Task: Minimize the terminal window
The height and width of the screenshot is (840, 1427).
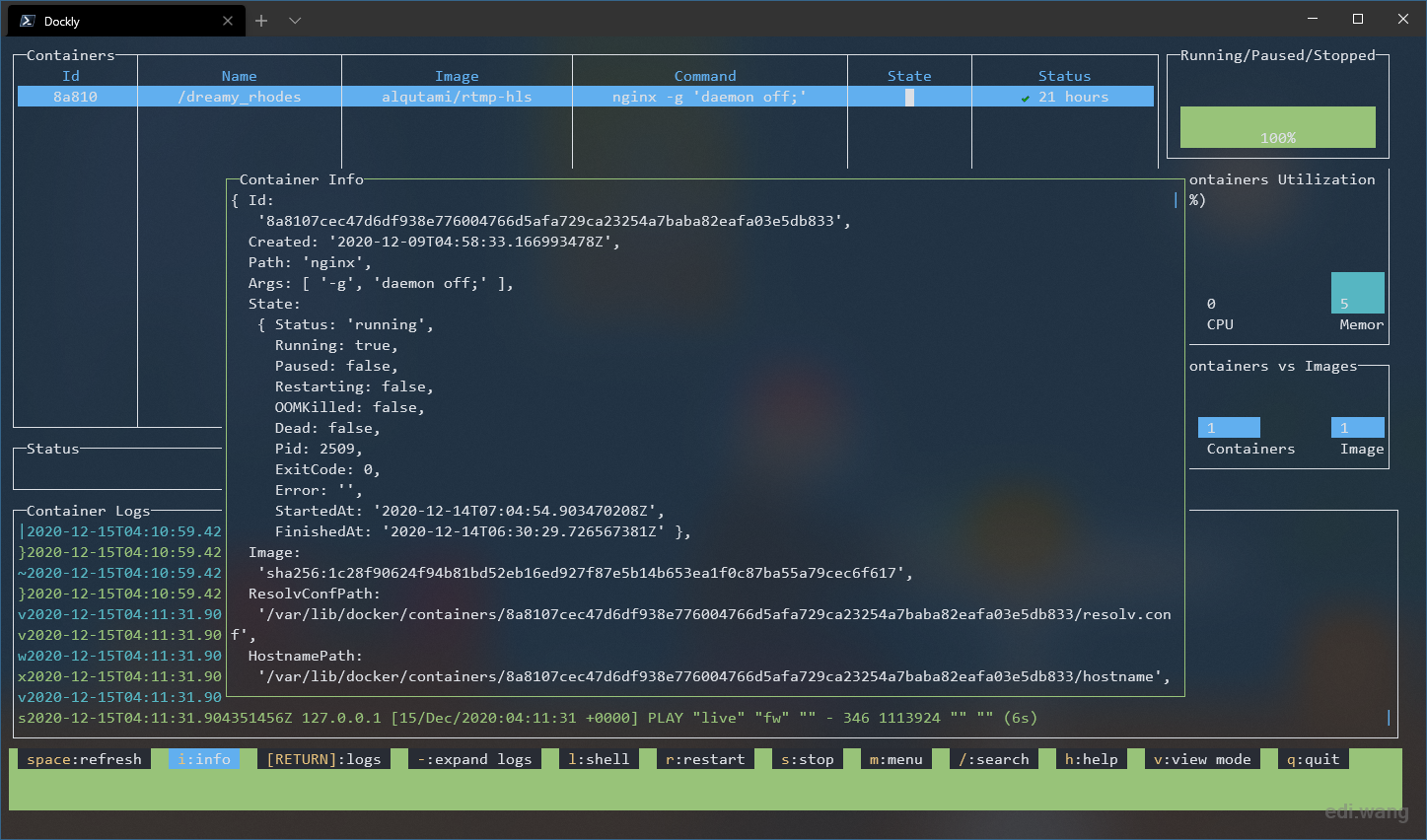Action: pyautogui.click(x=1313, y=19)
